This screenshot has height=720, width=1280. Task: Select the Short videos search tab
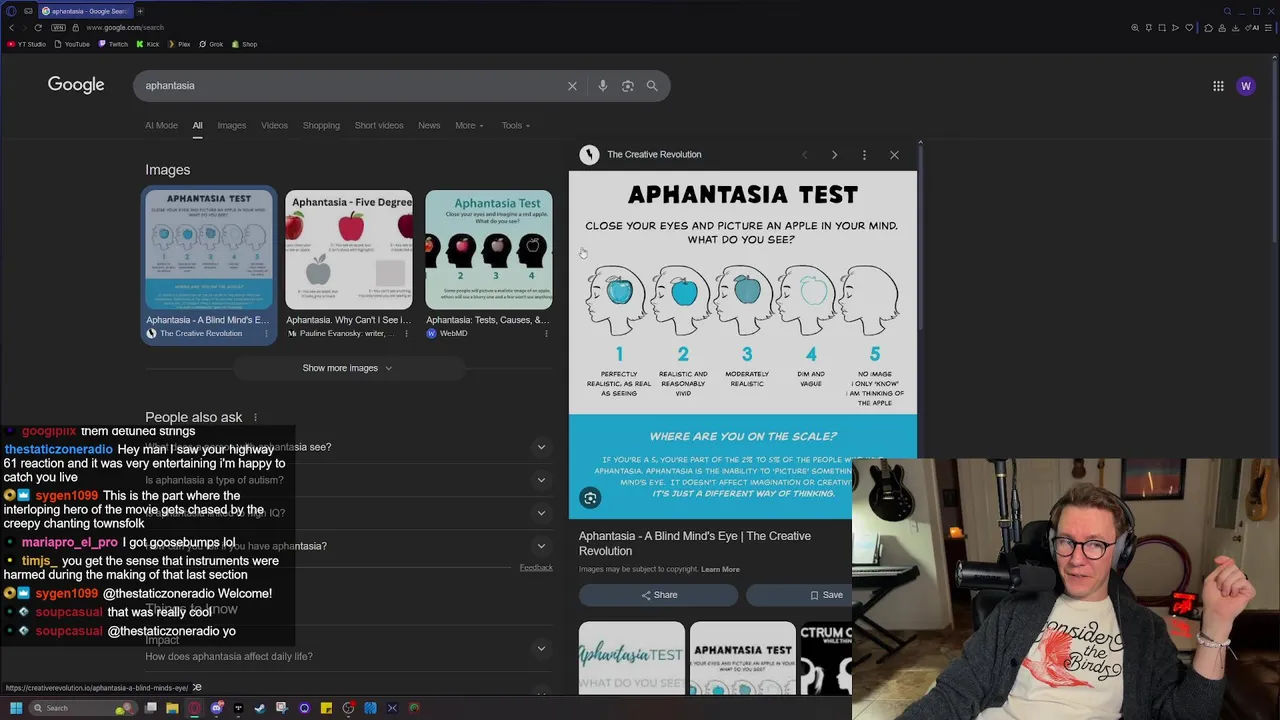pos(379,126)
